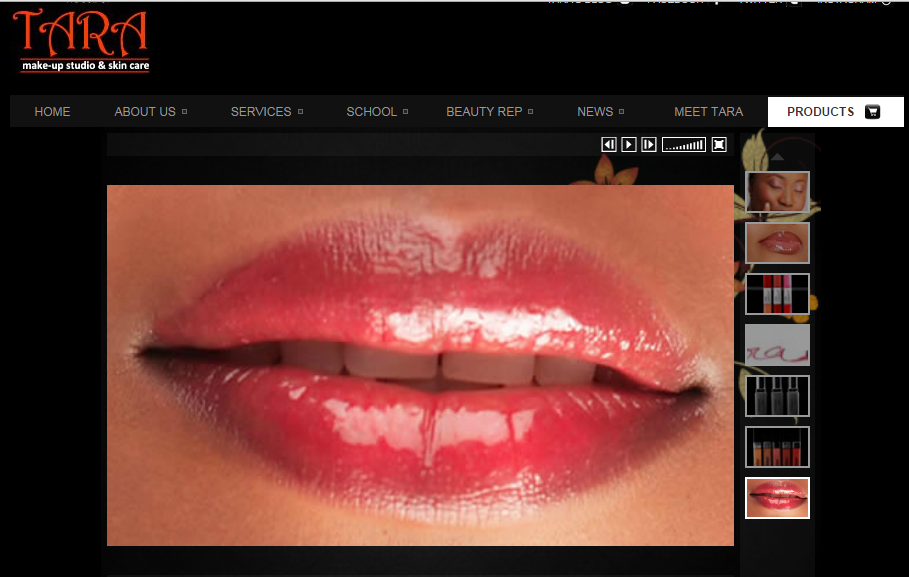This screenshot has width=909, height=577.
Task: Select the thumbnail of woman's face
Action: (777, 191)
